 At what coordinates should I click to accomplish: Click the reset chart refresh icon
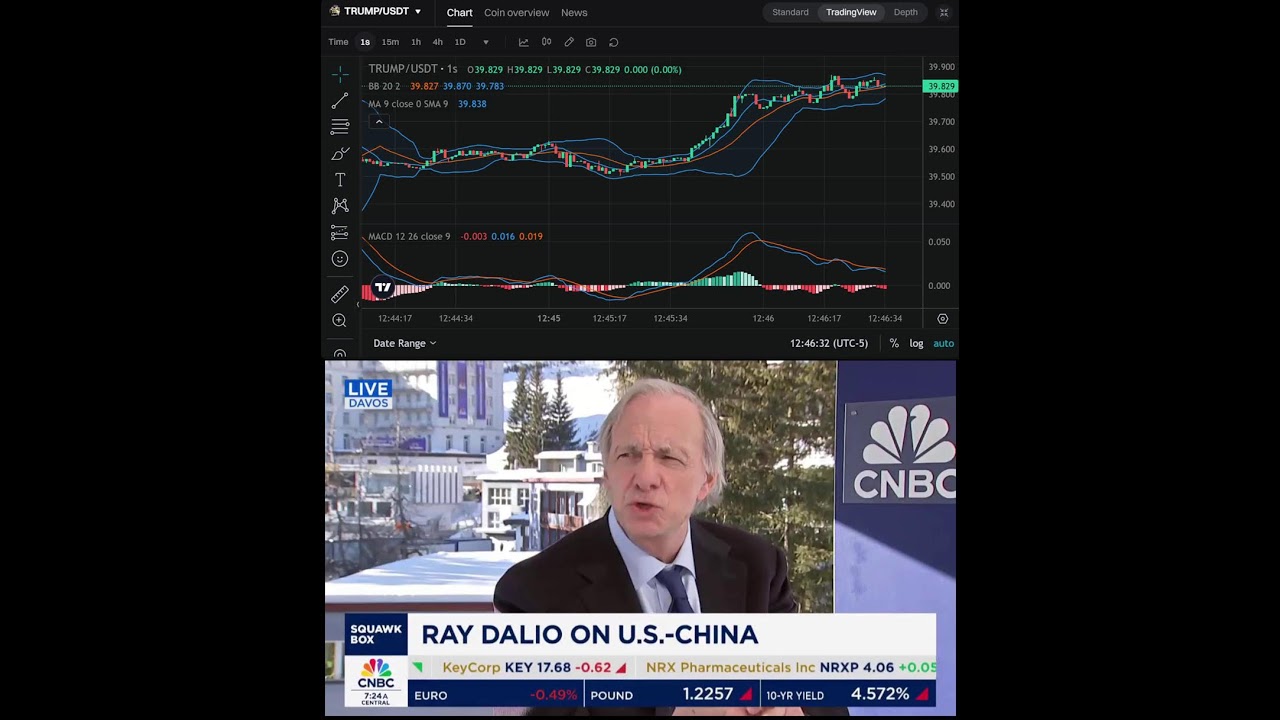(x=614, y=42)
